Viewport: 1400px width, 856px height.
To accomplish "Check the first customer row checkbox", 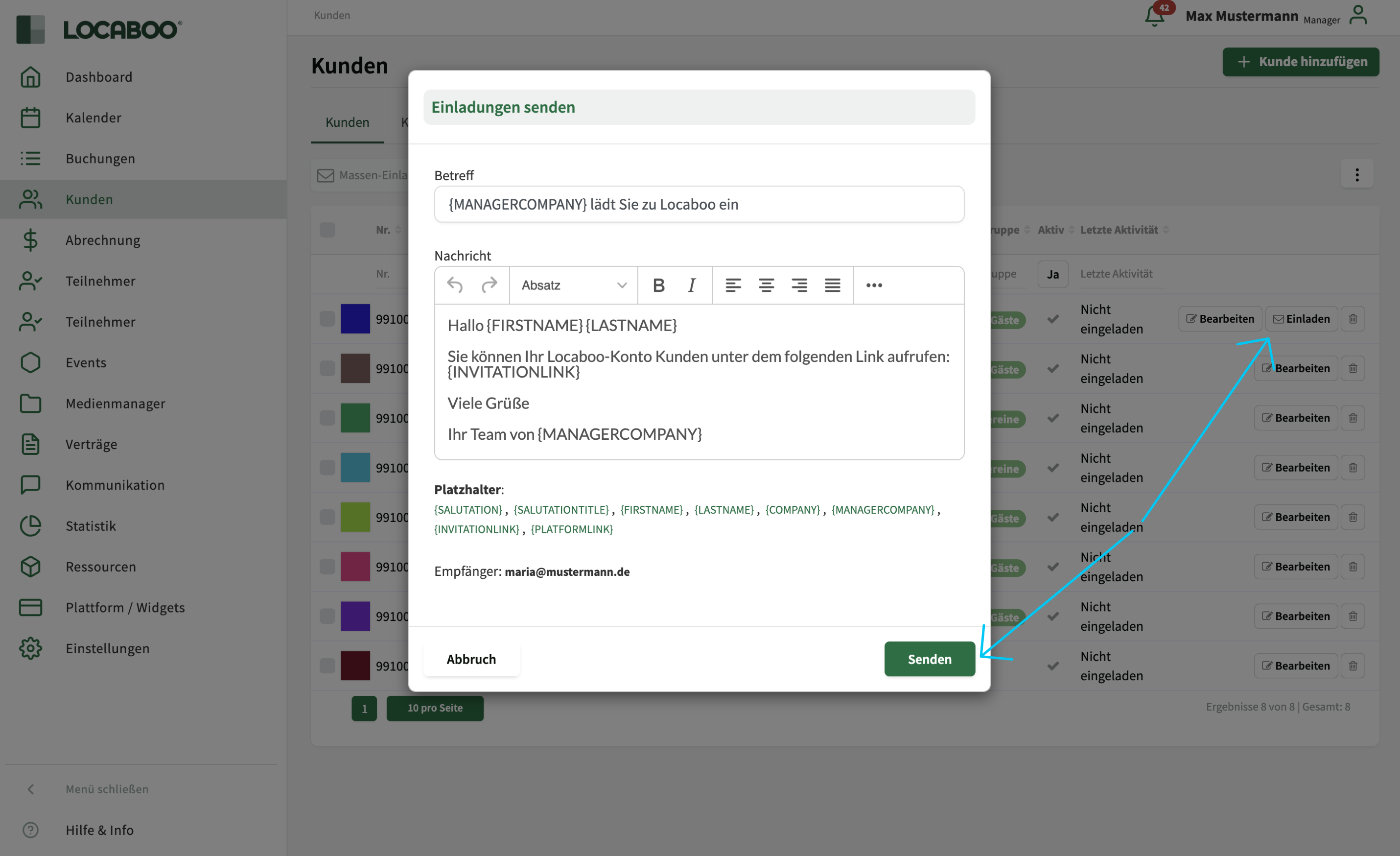I will tap(327, 319).
